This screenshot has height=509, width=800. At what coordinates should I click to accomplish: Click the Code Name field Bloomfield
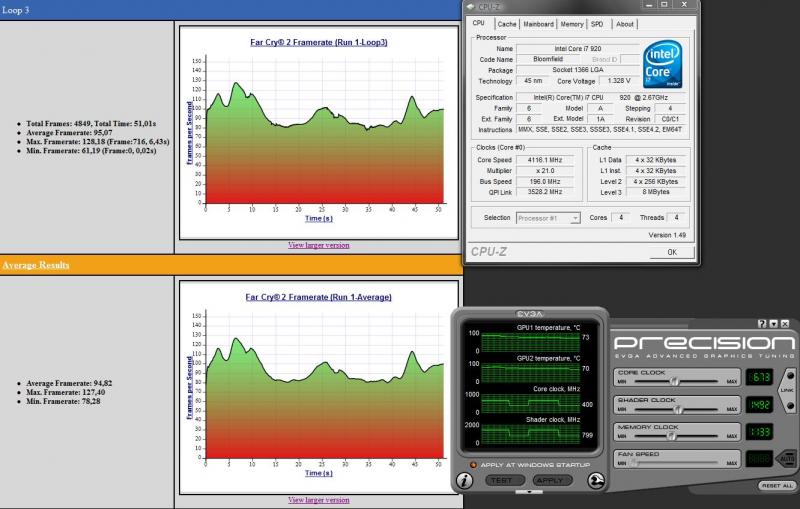point(548,59)
